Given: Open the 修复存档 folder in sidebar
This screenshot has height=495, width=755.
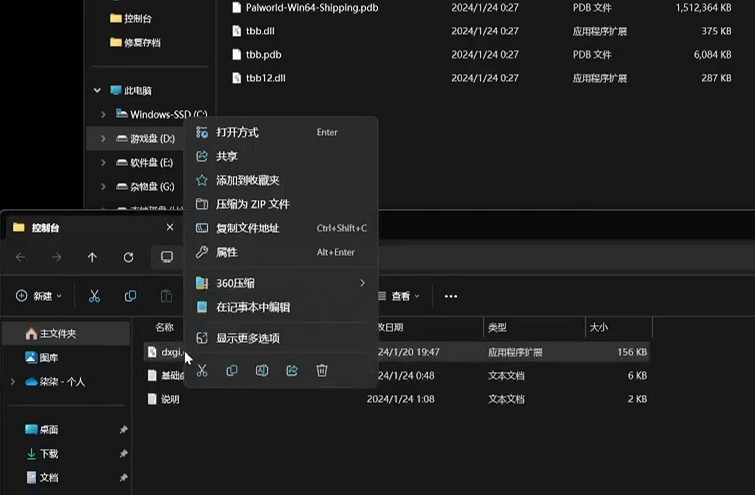Looking at the screenshot, I should click(135, 42).
